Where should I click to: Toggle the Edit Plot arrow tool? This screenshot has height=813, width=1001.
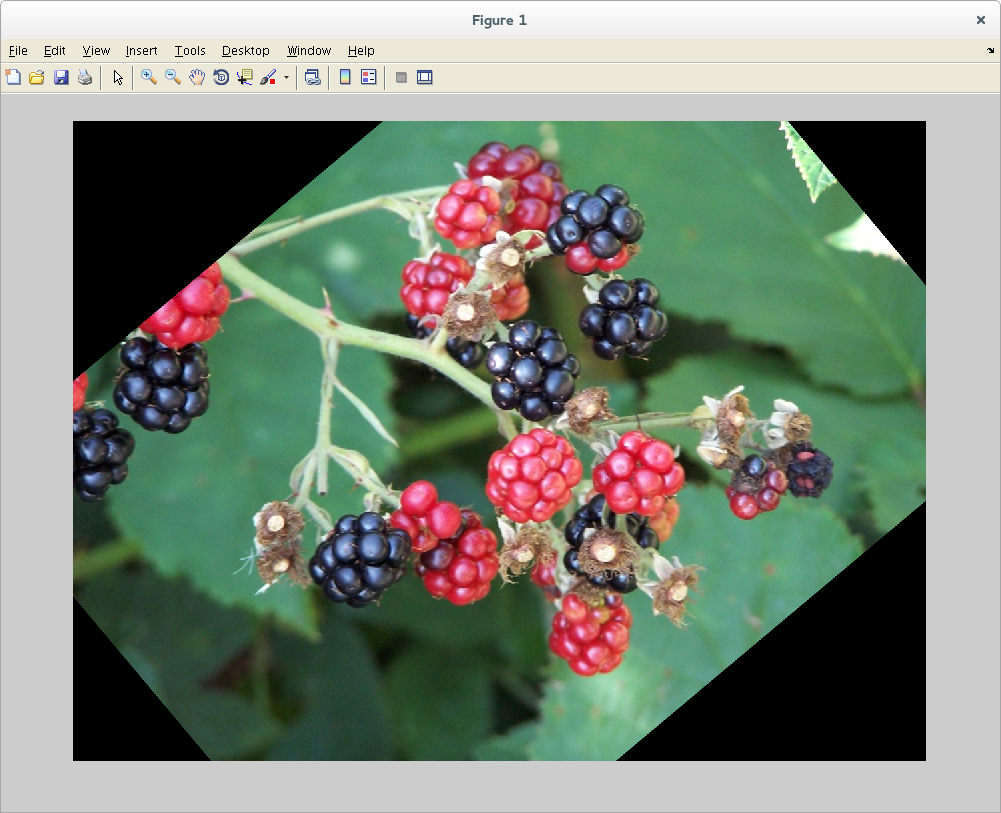point(118,77)
